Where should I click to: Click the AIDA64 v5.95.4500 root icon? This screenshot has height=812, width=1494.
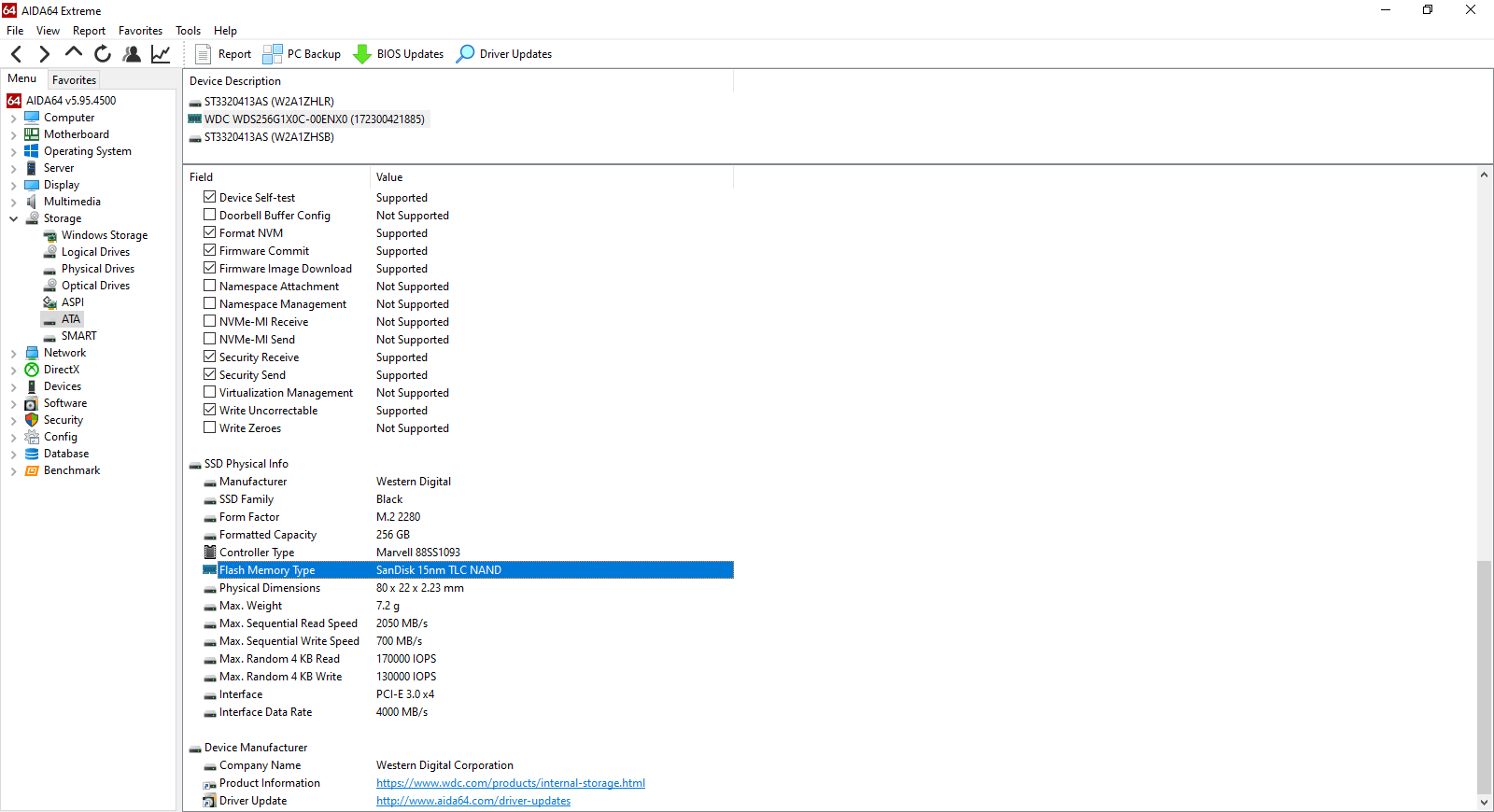(14, 101)
